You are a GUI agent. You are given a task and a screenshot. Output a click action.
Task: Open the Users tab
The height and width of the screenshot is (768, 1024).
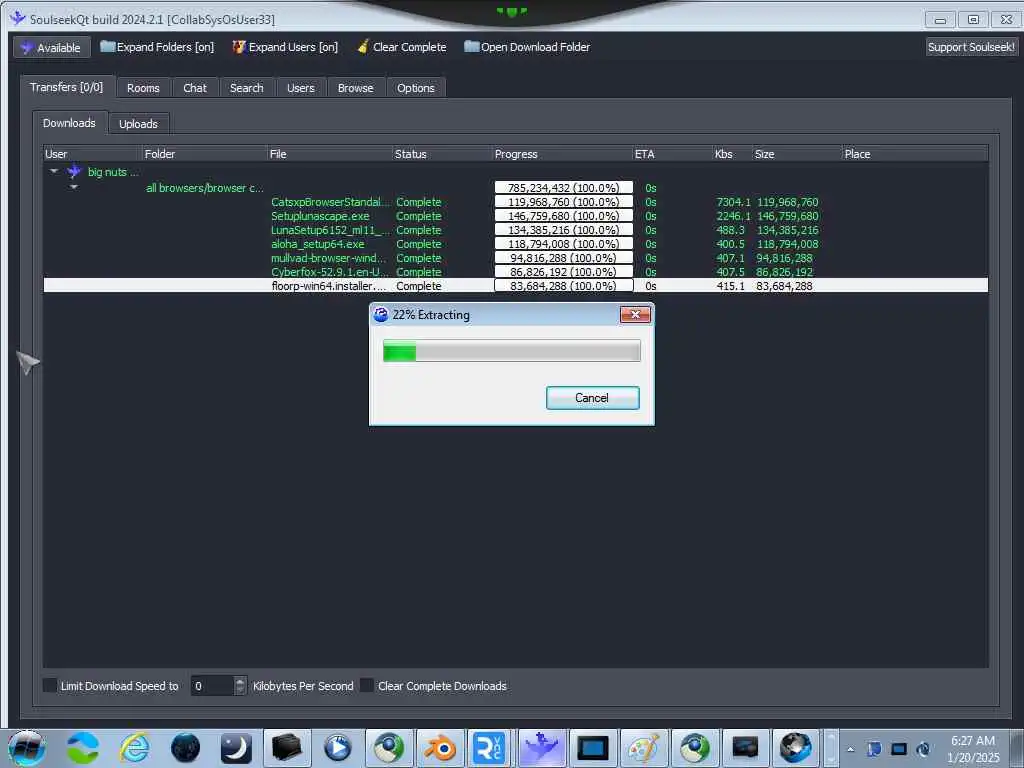point(300,88)
